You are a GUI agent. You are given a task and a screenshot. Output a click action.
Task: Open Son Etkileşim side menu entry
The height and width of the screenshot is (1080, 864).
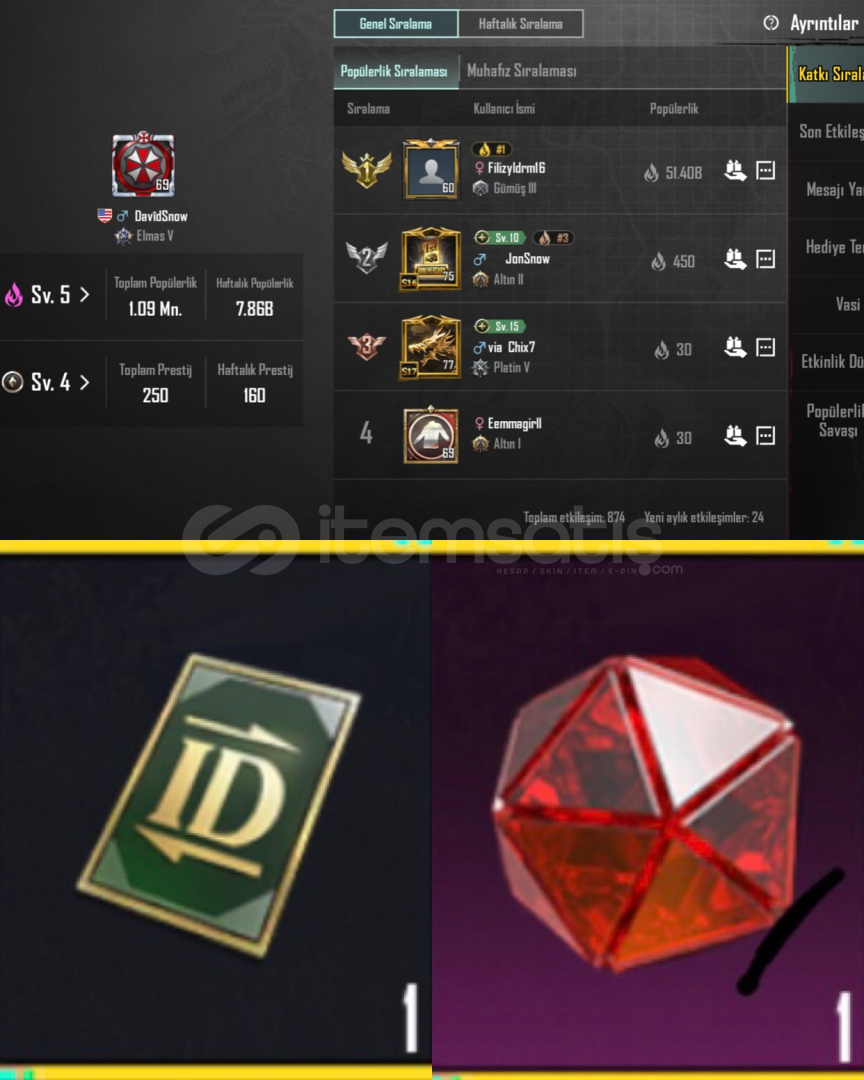click(x=830, y=131)
